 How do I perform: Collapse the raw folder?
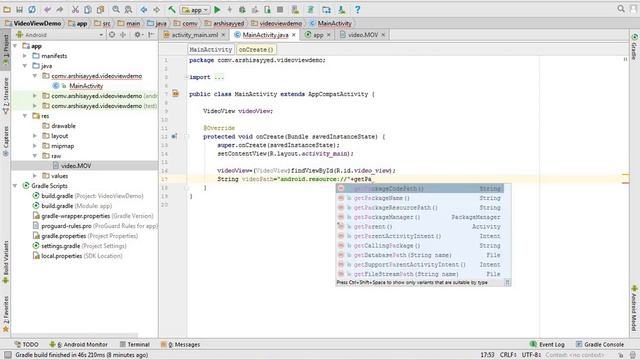coord(35,156)
